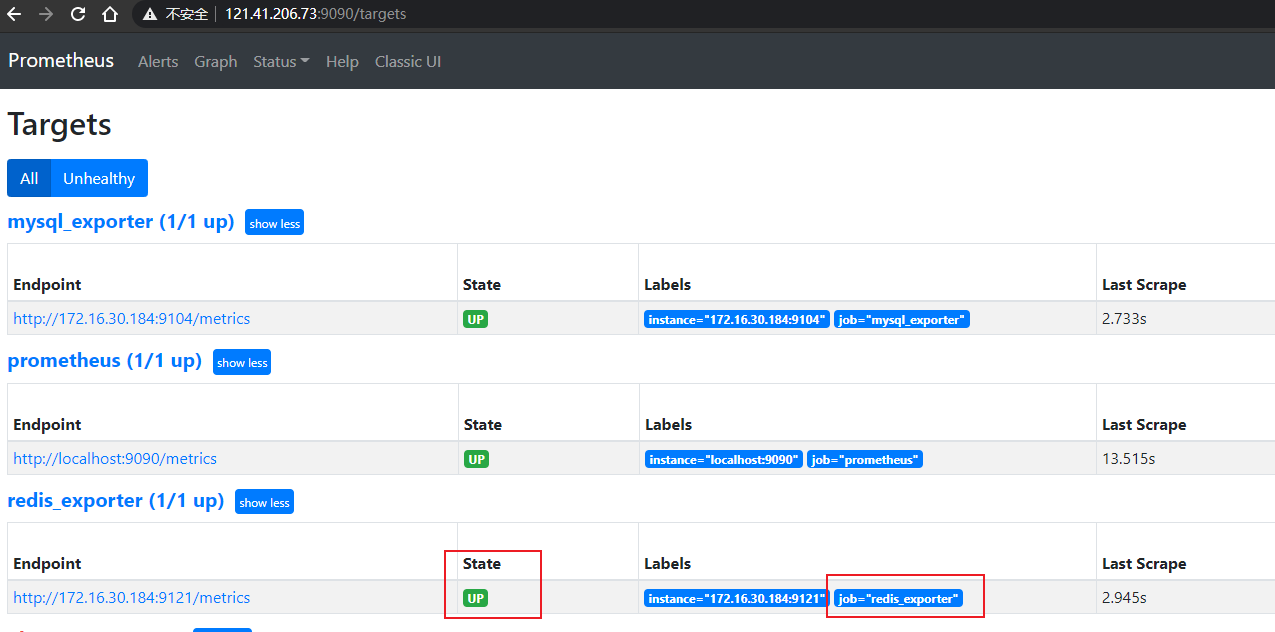Open the redis_exporter (1/1 up) heading link

[x=116, y=500]
